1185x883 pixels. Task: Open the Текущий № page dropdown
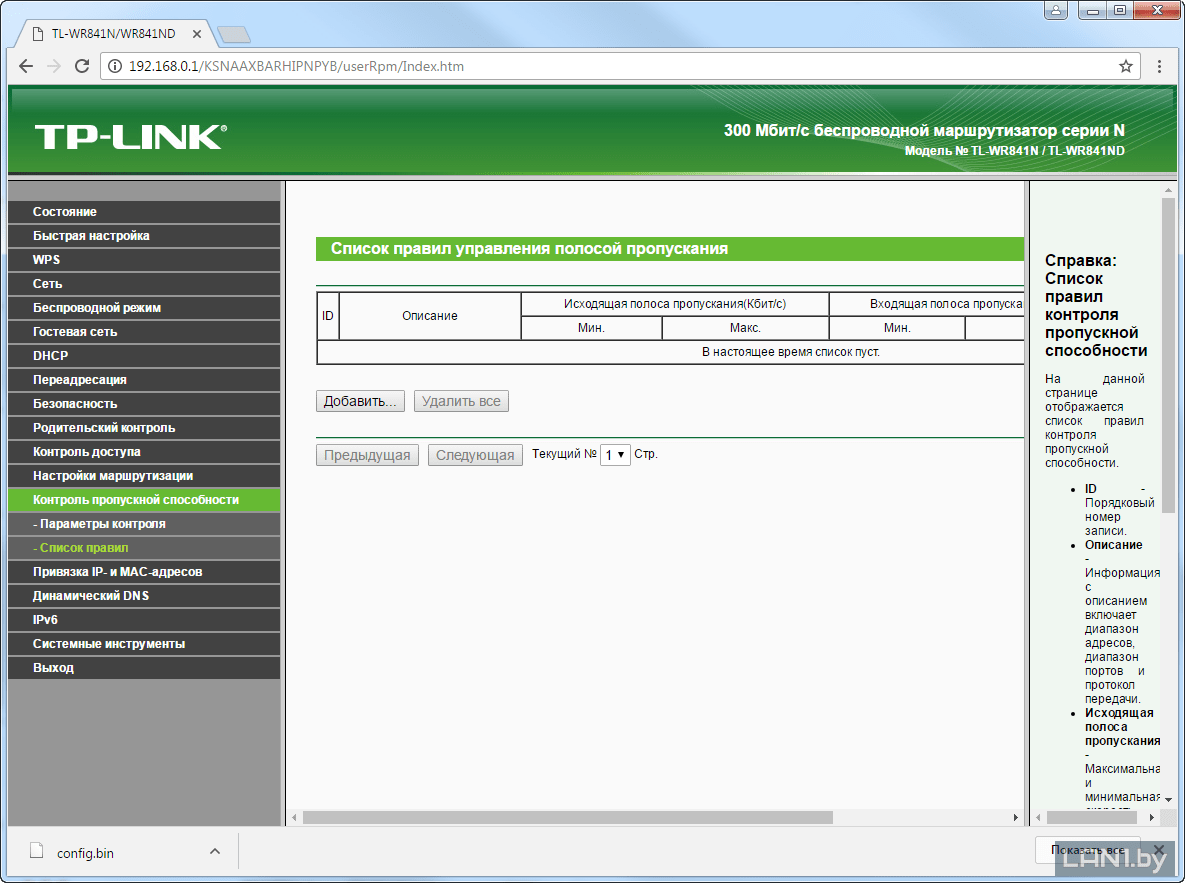tap(615, 455)
